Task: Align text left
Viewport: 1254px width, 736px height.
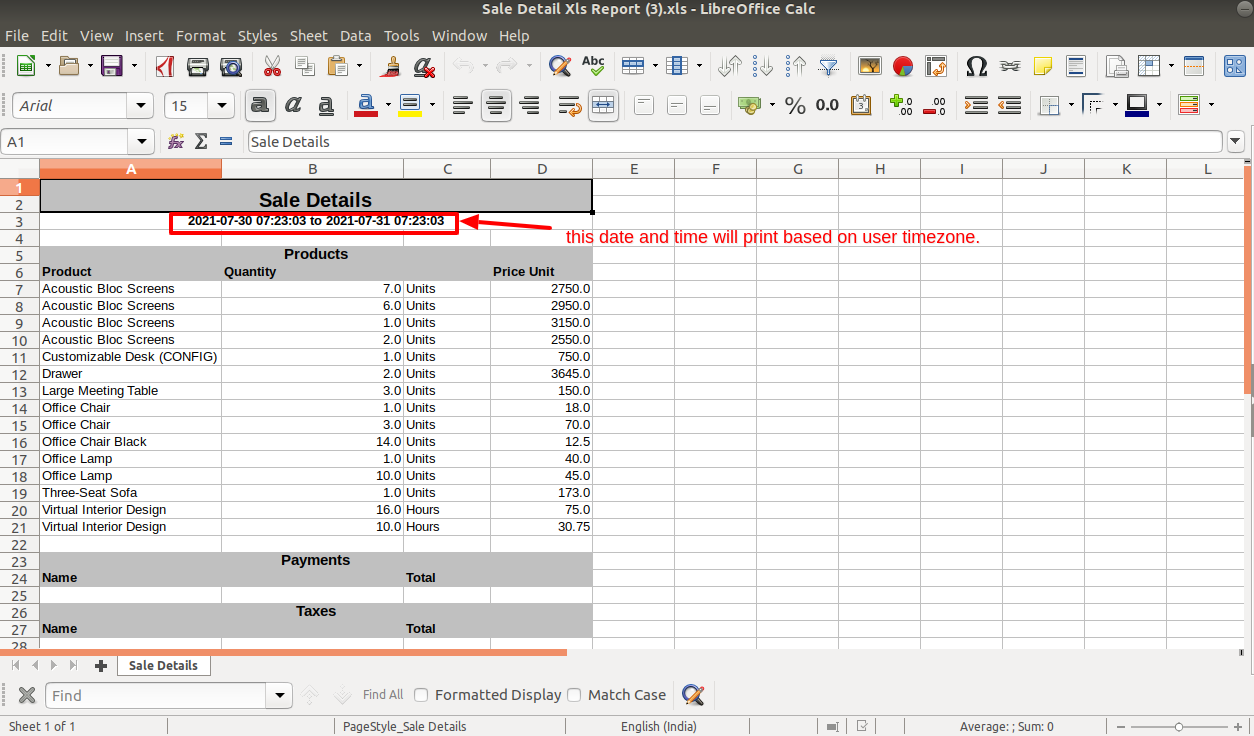Action: [462, 105]
